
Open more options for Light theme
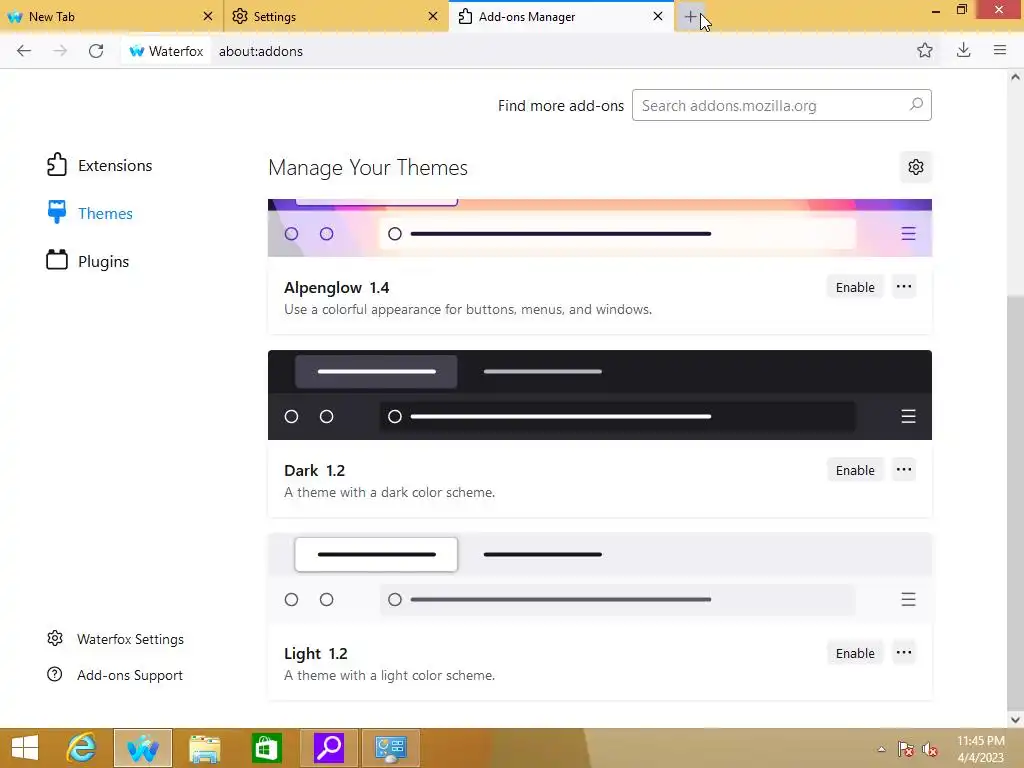coord(904,652)
